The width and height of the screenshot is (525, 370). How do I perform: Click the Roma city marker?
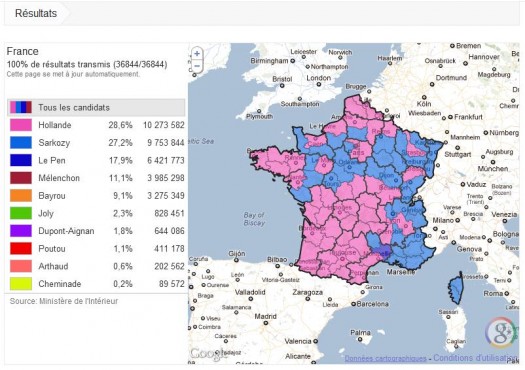point(507,294)
